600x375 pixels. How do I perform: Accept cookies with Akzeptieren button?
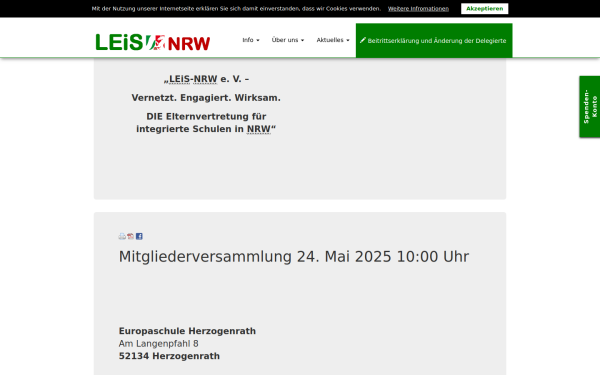click(x=484, y=8)
